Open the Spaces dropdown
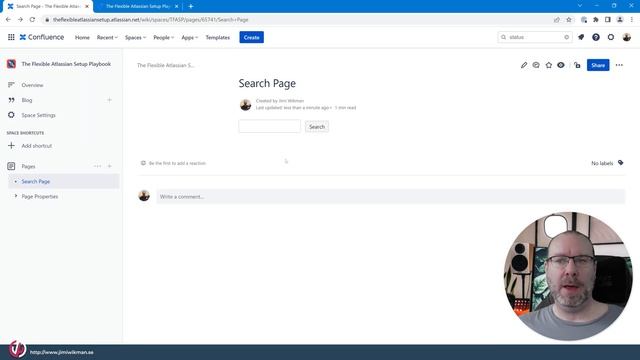This screenshot has height=360, width=640. pos(135,37)
